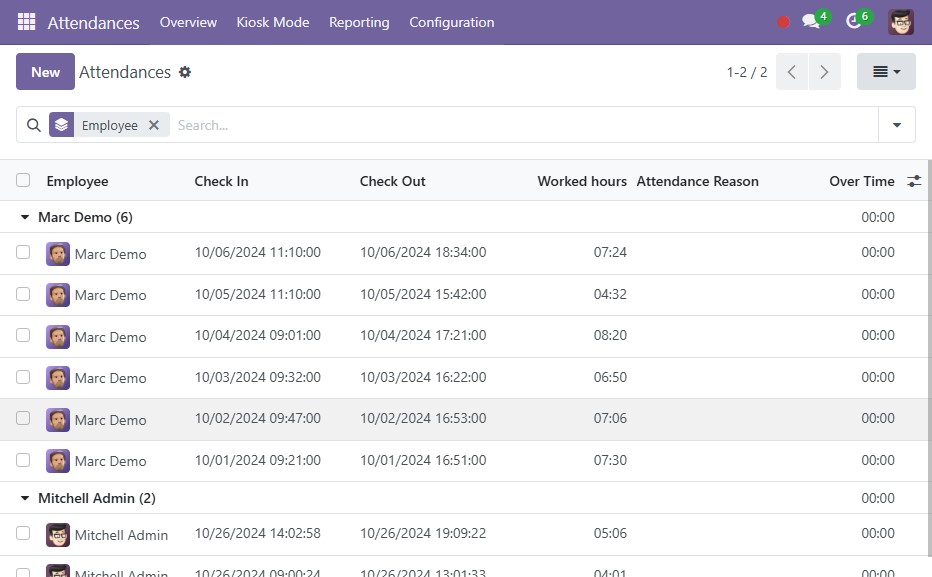The image size is (932, 577).
Task: Open the Conversations messages icon
Action: tap(810, 21)
